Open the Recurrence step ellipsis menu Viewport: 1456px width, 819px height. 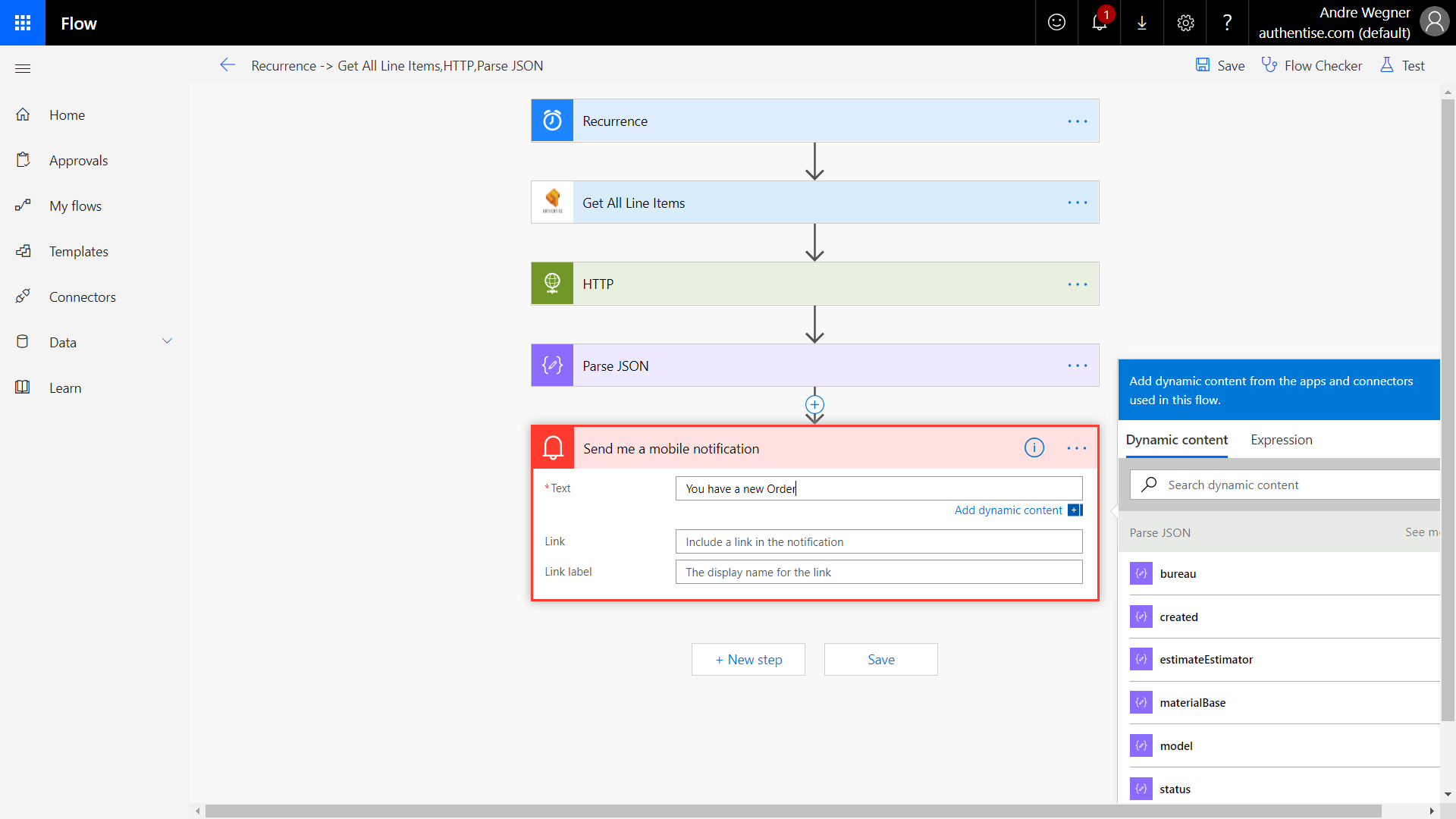[x=1078, y=121]
